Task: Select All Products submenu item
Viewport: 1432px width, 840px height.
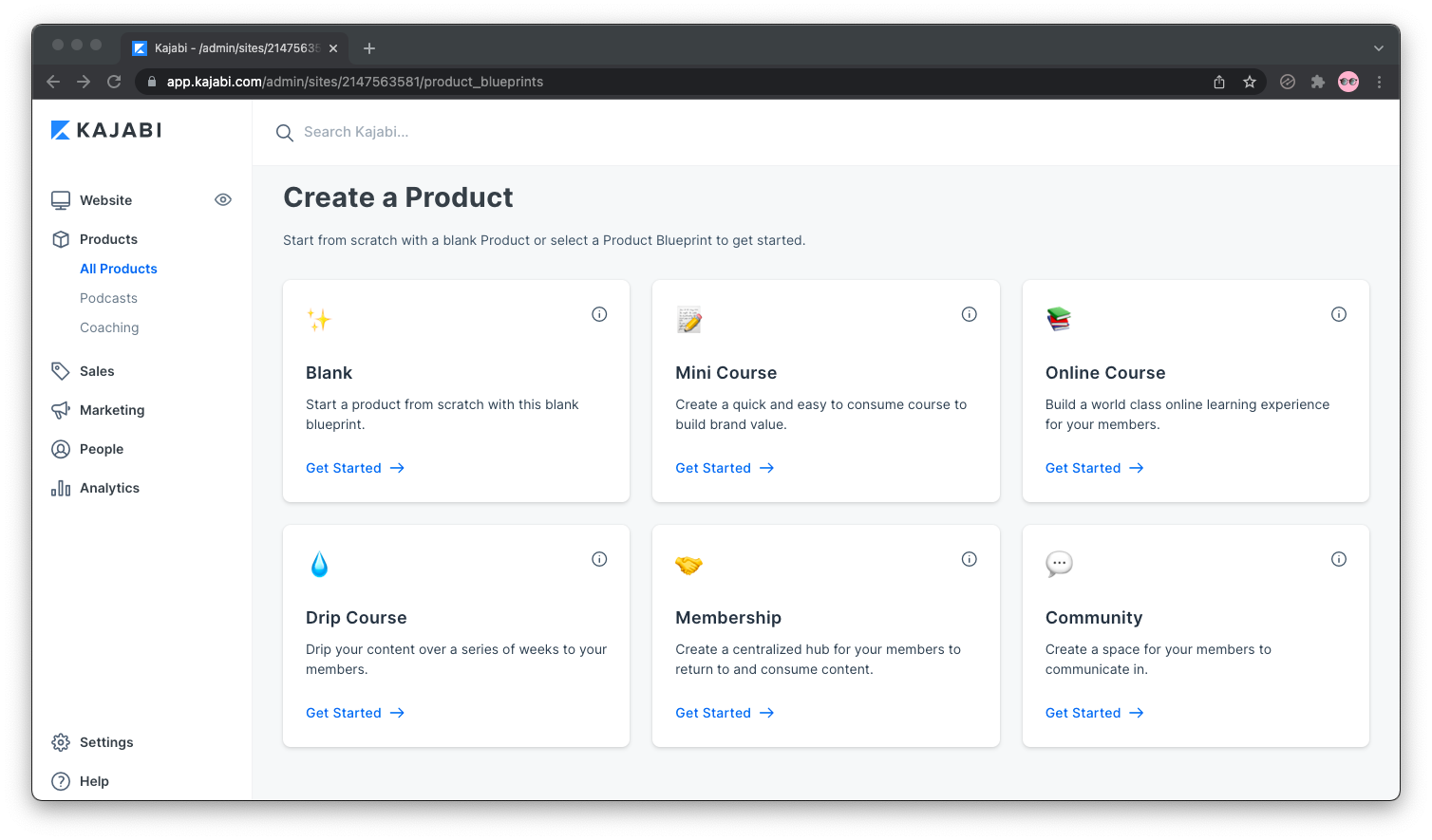Action: [119, 269]
